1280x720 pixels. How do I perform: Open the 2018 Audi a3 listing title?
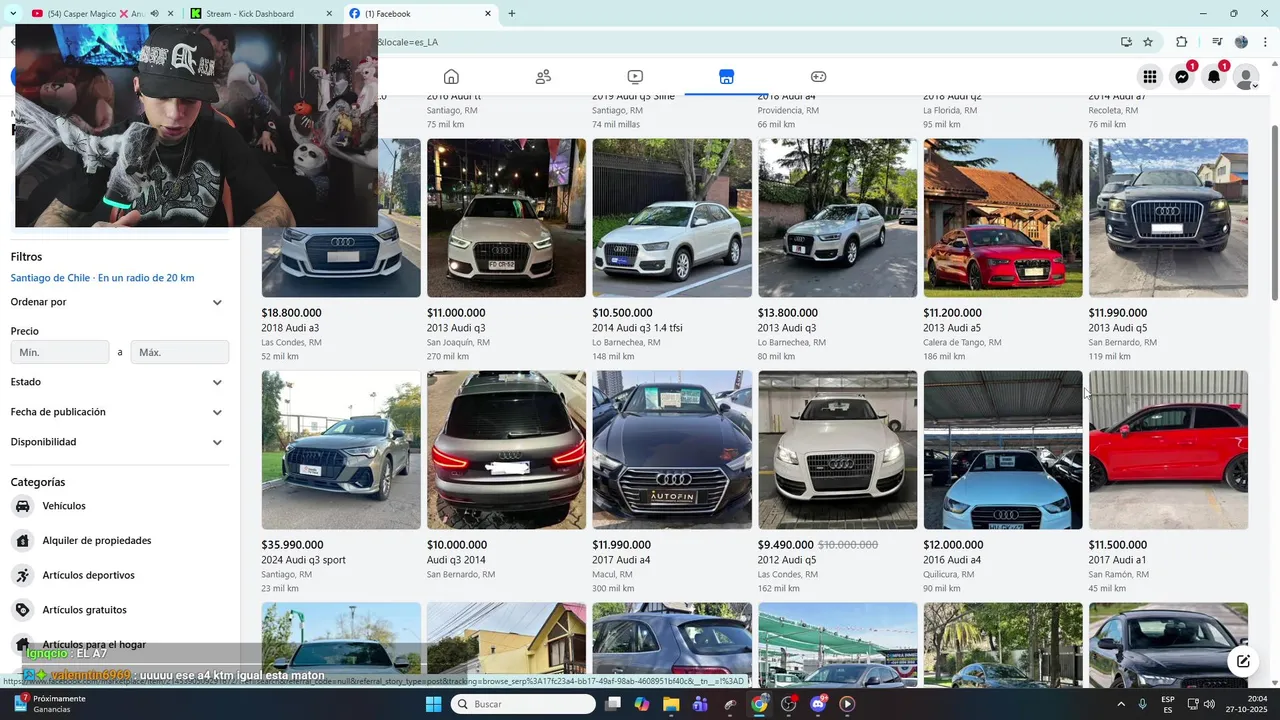(x=290, y=328)
